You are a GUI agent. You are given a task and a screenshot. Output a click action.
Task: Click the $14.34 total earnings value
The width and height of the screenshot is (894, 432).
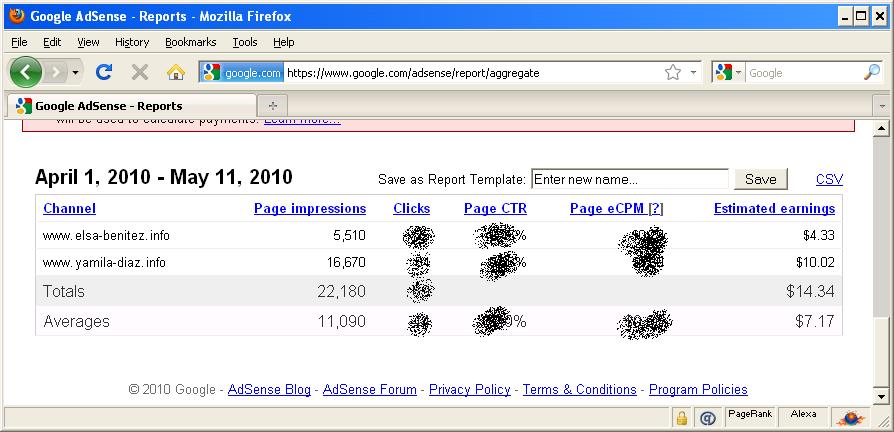click(x=810, y=291)
